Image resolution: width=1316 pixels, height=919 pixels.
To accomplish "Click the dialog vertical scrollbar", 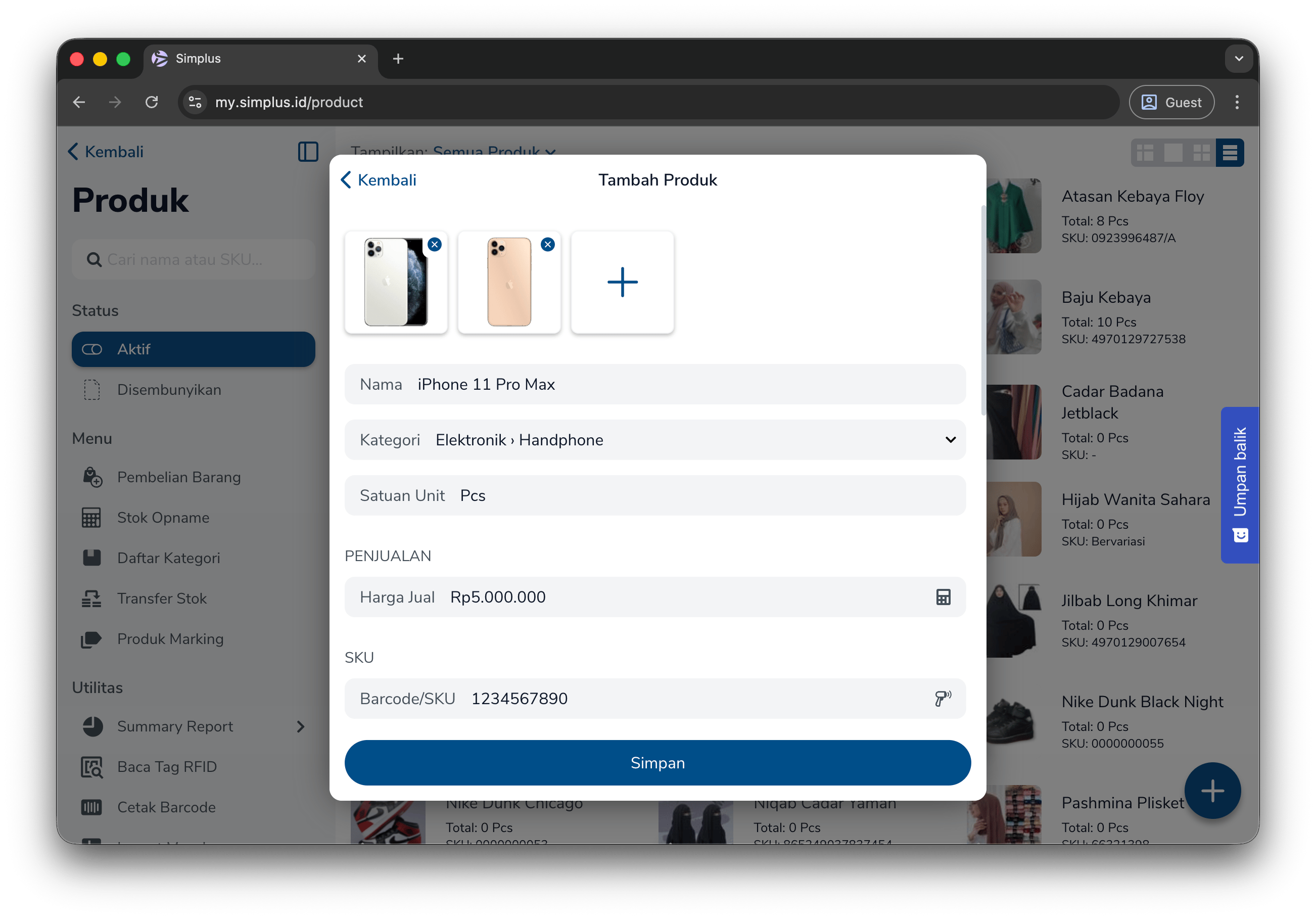I will [983, 309].
